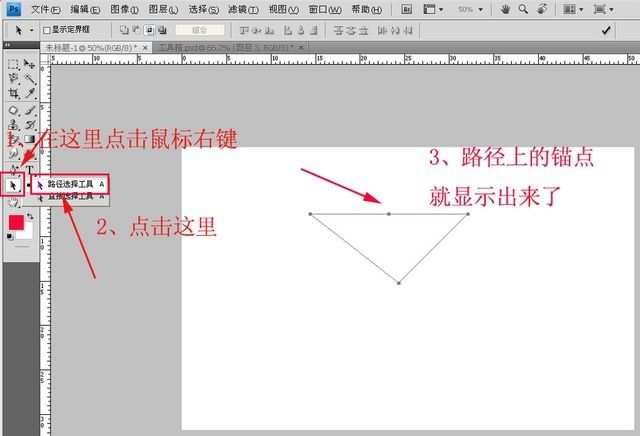Click distribute top edges icon
The height and width of the screenshot is (436, 640).
(338, 30)
